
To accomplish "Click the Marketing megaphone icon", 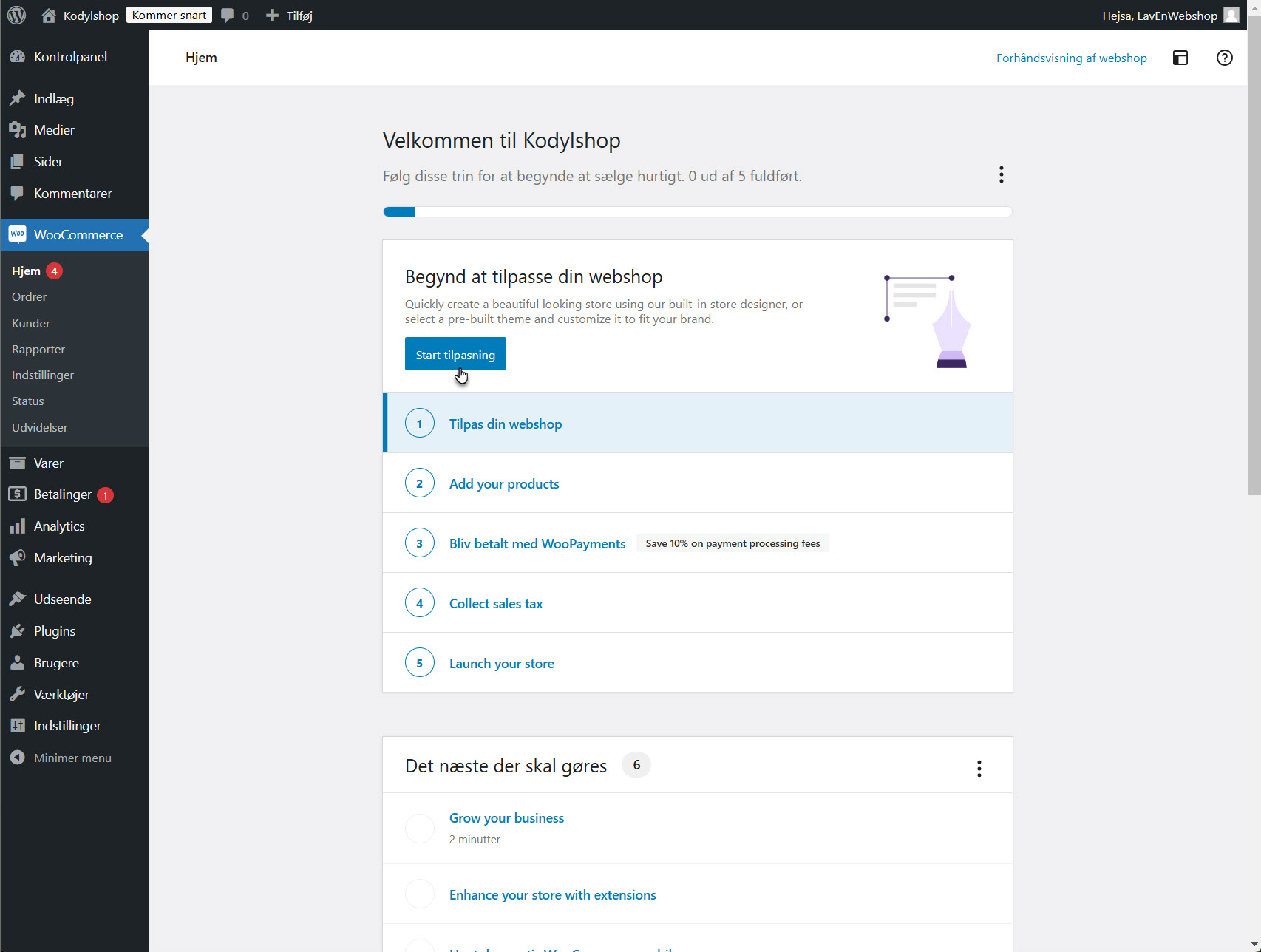I will pos(18,558).
